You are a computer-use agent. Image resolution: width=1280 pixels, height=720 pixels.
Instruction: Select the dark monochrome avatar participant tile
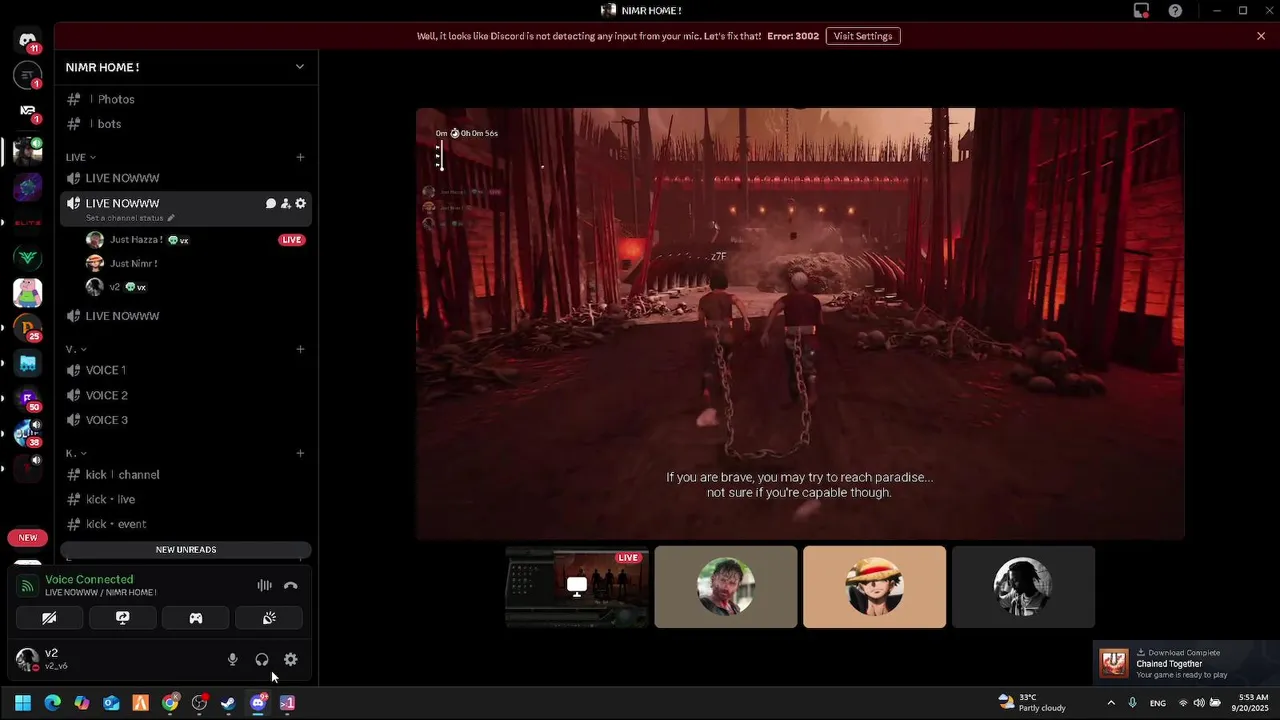[1023, 587]
